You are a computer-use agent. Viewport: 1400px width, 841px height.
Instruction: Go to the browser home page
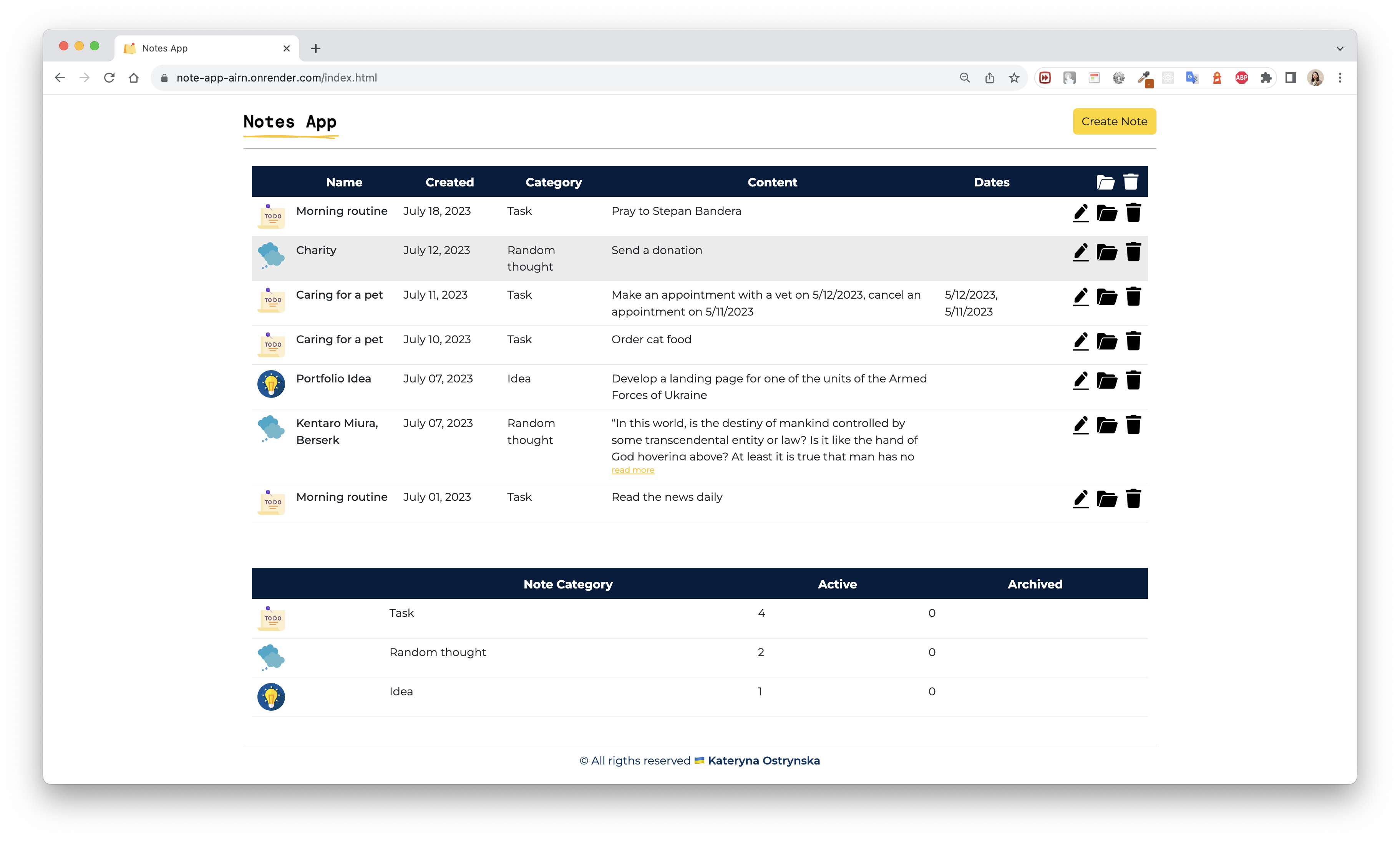(134, 78)
